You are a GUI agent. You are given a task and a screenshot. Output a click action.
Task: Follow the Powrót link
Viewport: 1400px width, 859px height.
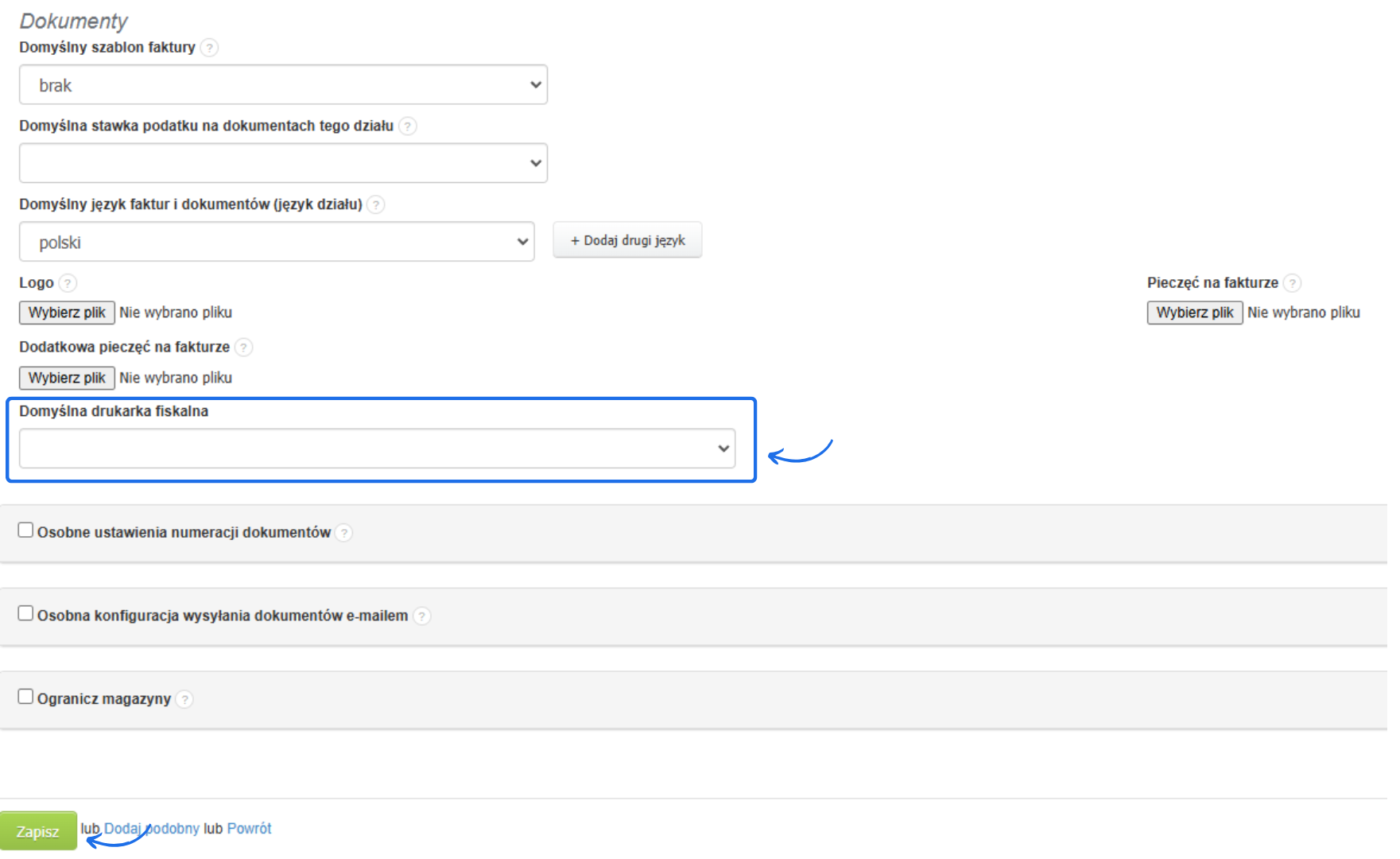(249, 829)
